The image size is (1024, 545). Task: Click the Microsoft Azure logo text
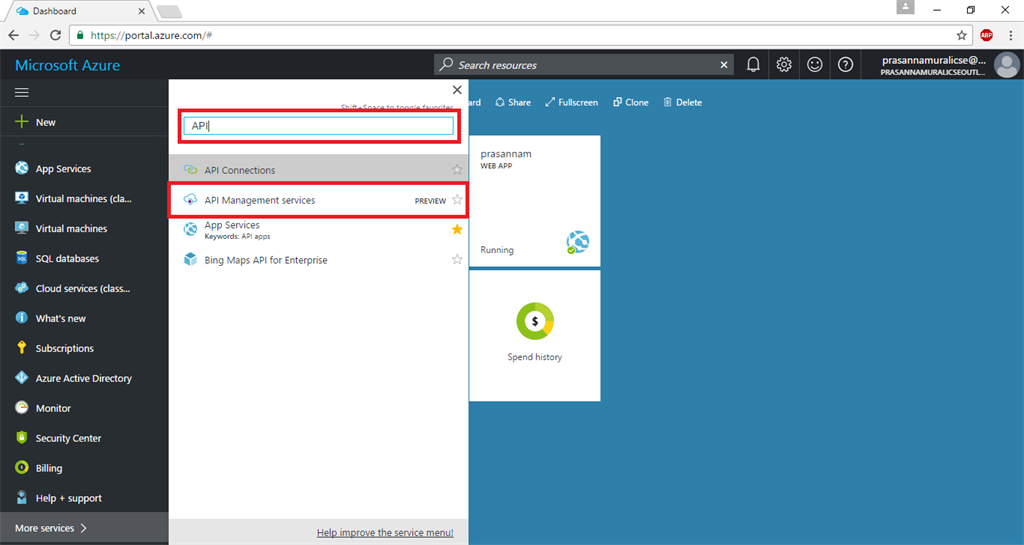coord(67,65)
